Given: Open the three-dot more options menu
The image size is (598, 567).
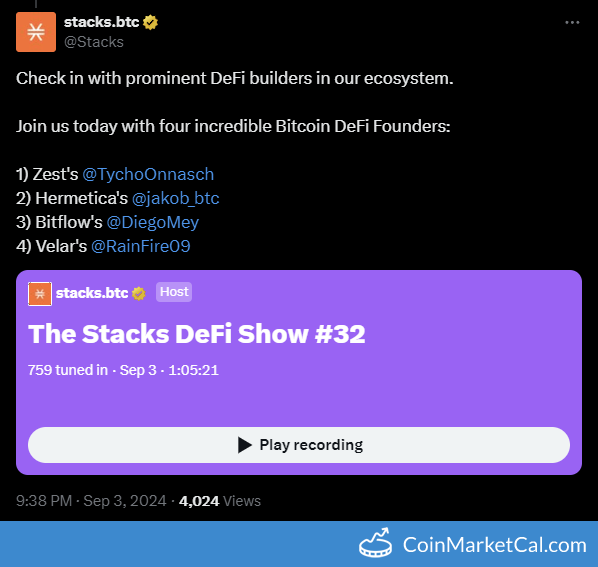Looking at the screenshot, I should tap(572, 23).
